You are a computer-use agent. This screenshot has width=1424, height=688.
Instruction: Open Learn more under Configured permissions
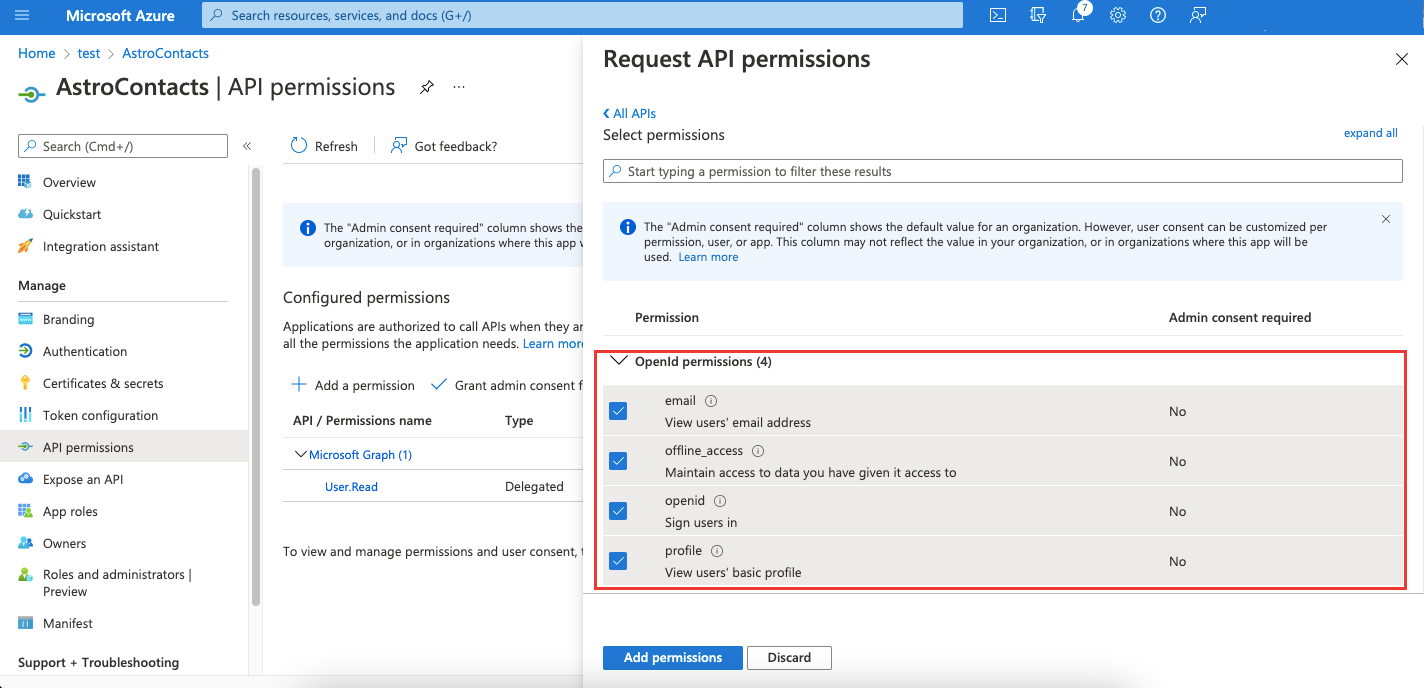[553, 343]
